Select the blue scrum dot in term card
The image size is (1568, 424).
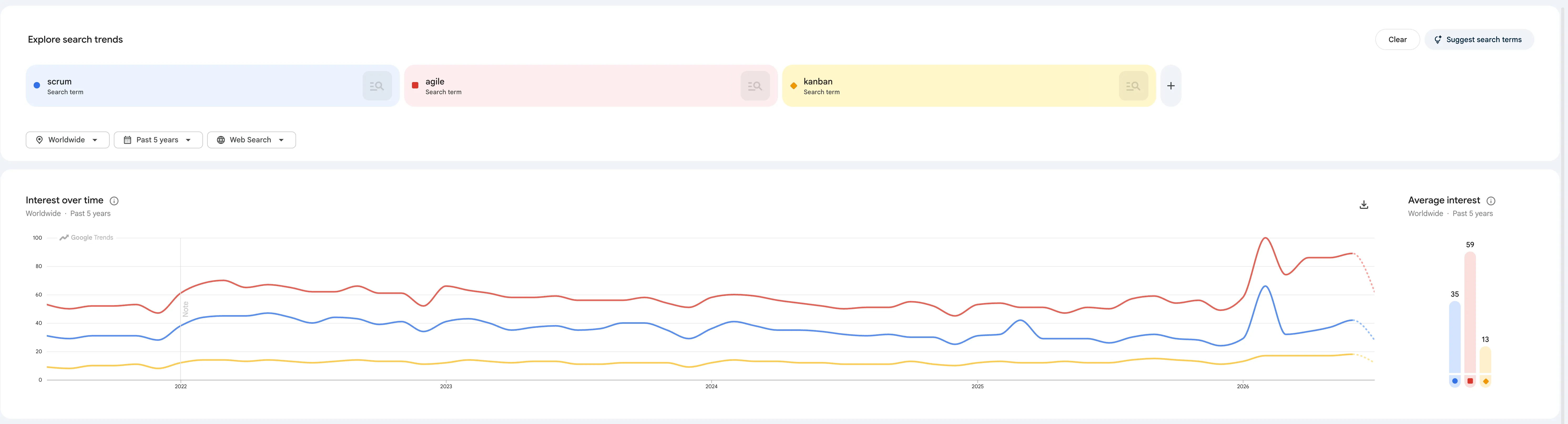37,85
